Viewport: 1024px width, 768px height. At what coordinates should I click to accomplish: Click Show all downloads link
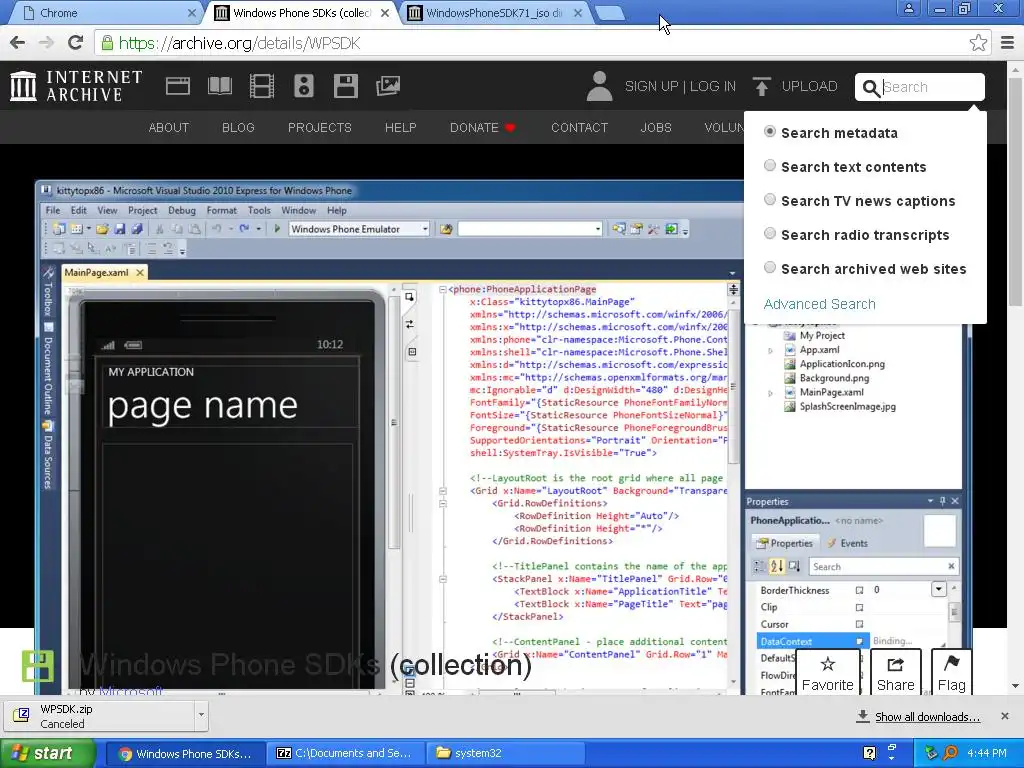pyautogui.click(x=927, y=716)
